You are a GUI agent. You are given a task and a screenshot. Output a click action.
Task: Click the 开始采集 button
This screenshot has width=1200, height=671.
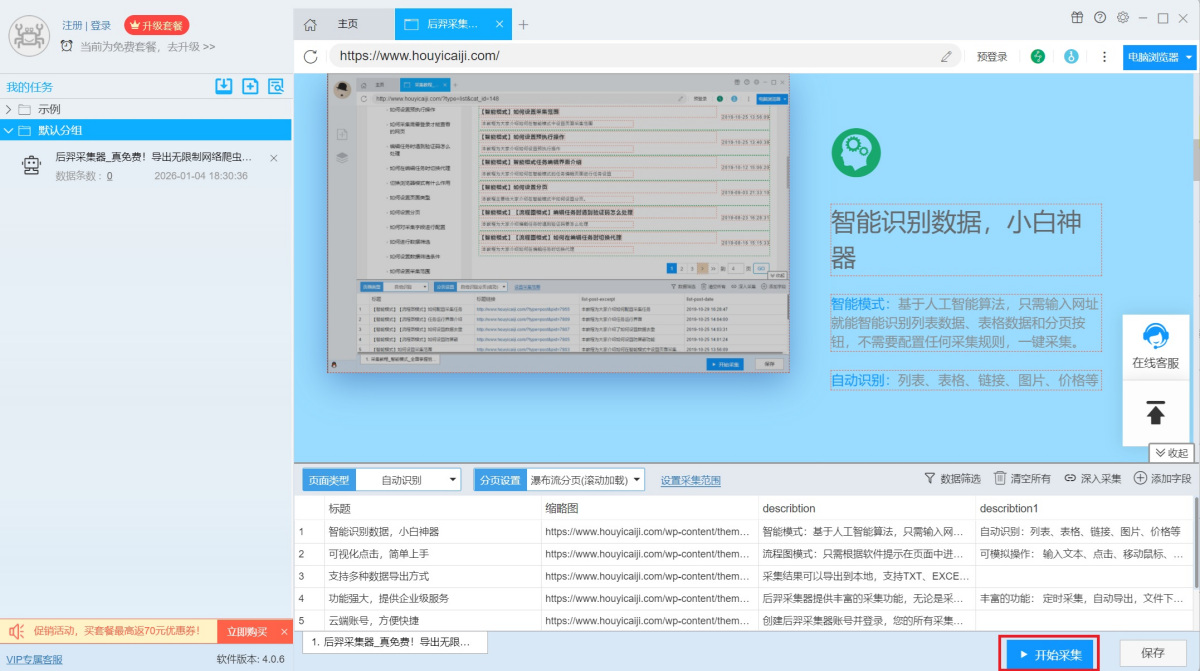pyautogui.click(x=1050, y=654)
